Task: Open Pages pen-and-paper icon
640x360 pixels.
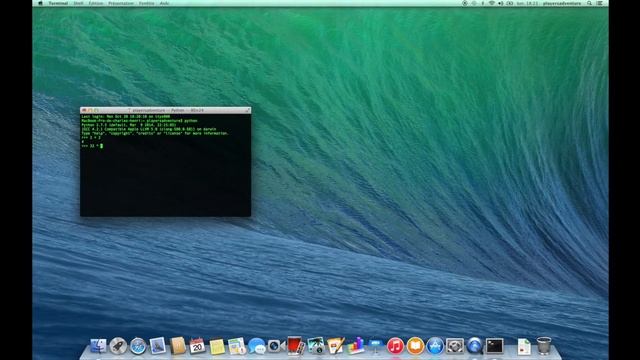Action: [x=336, y=346]
